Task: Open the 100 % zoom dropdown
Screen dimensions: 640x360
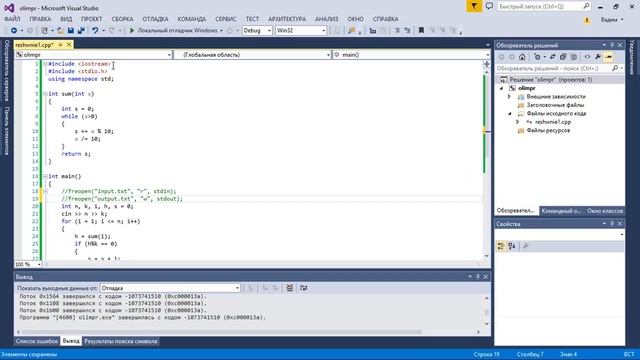Action: tap(28, 264)
